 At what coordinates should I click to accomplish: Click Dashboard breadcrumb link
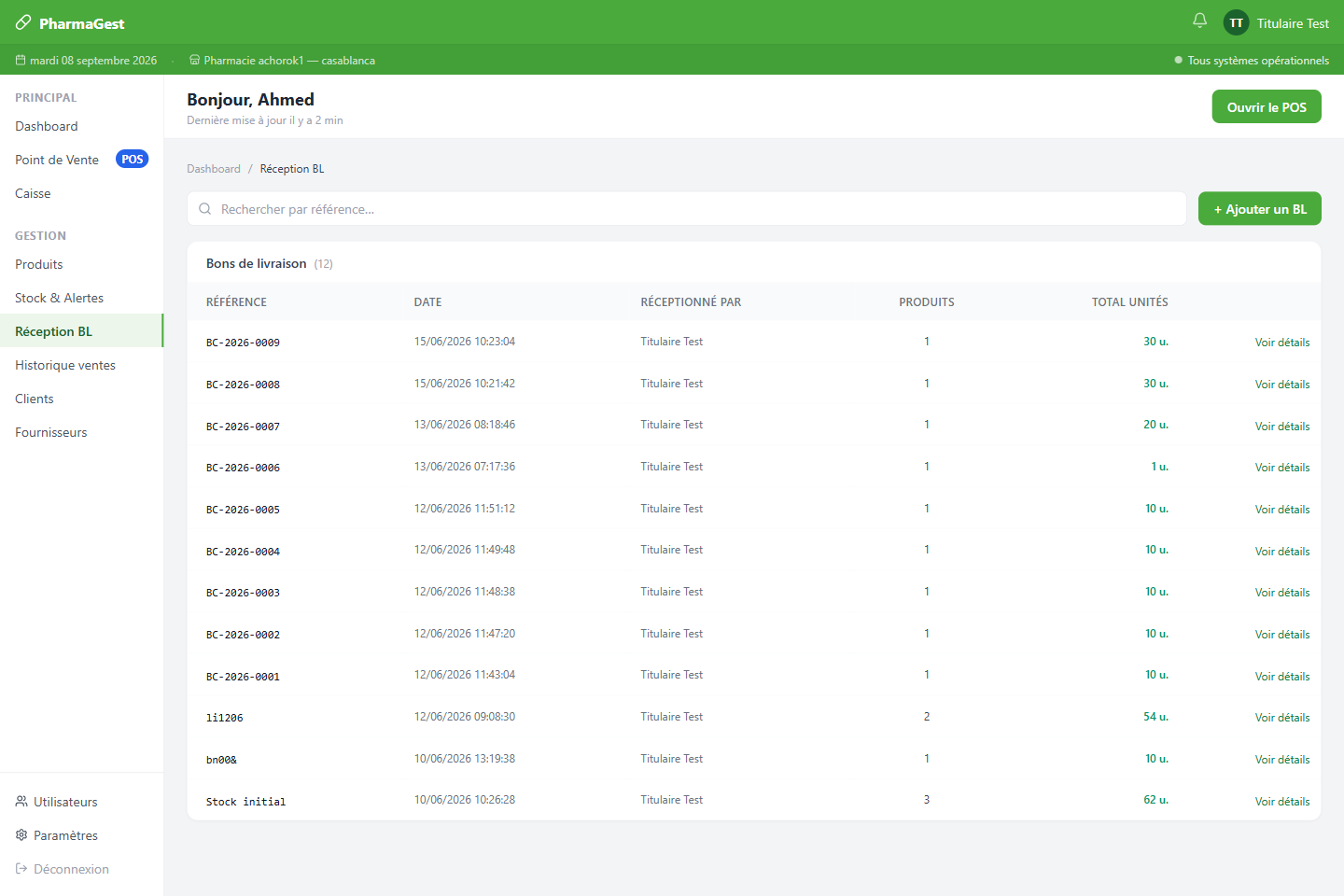tap(214, 169)
